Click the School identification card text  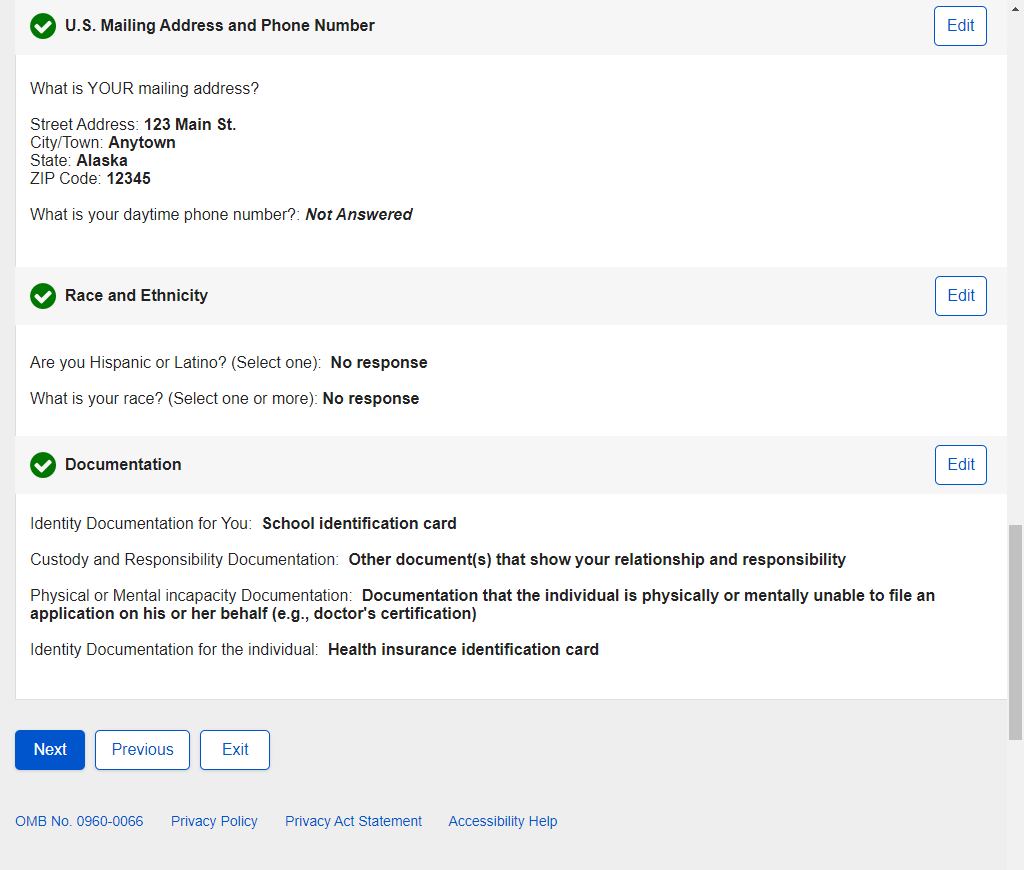[x=359, y=524]
